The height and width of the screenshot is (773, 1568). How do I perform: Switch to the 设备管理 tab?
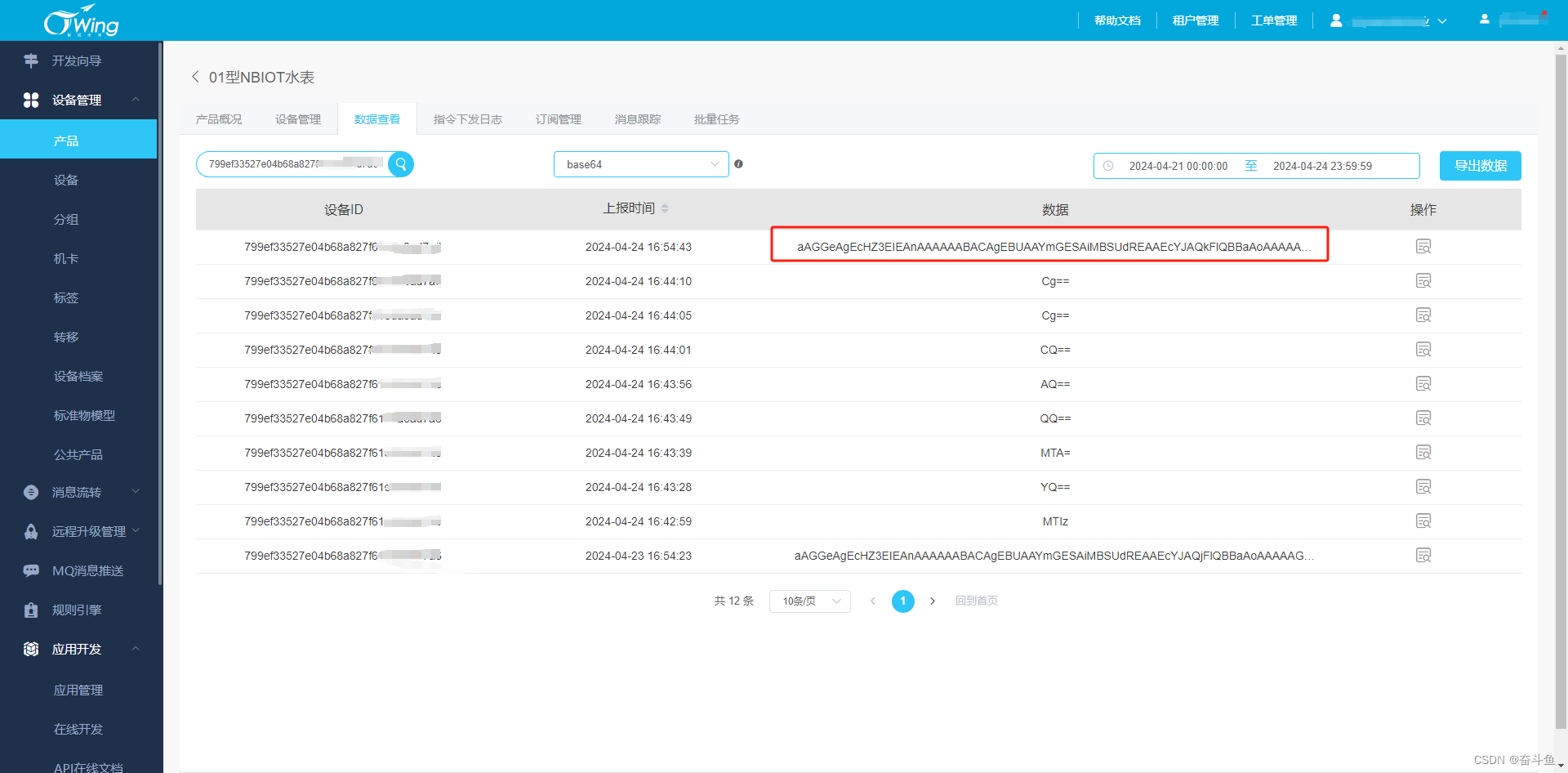pyautogui.click(x=298, y=119)
